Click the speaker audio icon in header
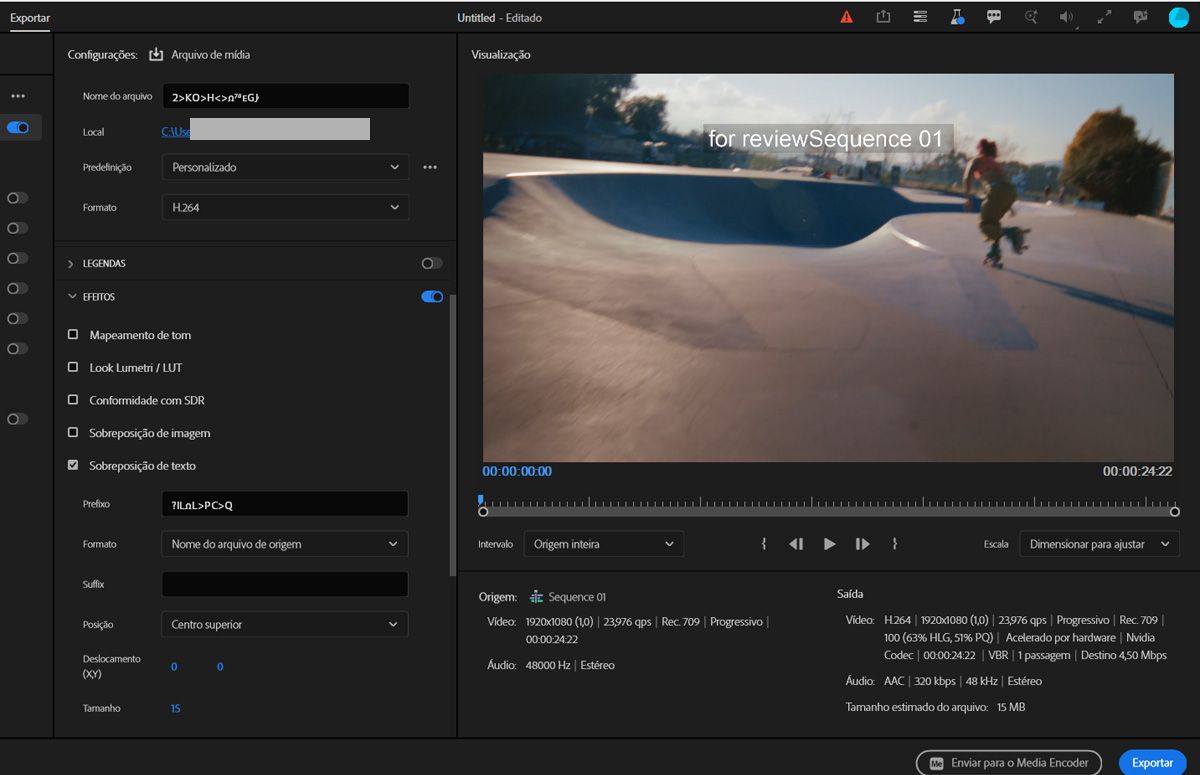The width and height of the screenshot is (1200, 775). coord(1068,17)
